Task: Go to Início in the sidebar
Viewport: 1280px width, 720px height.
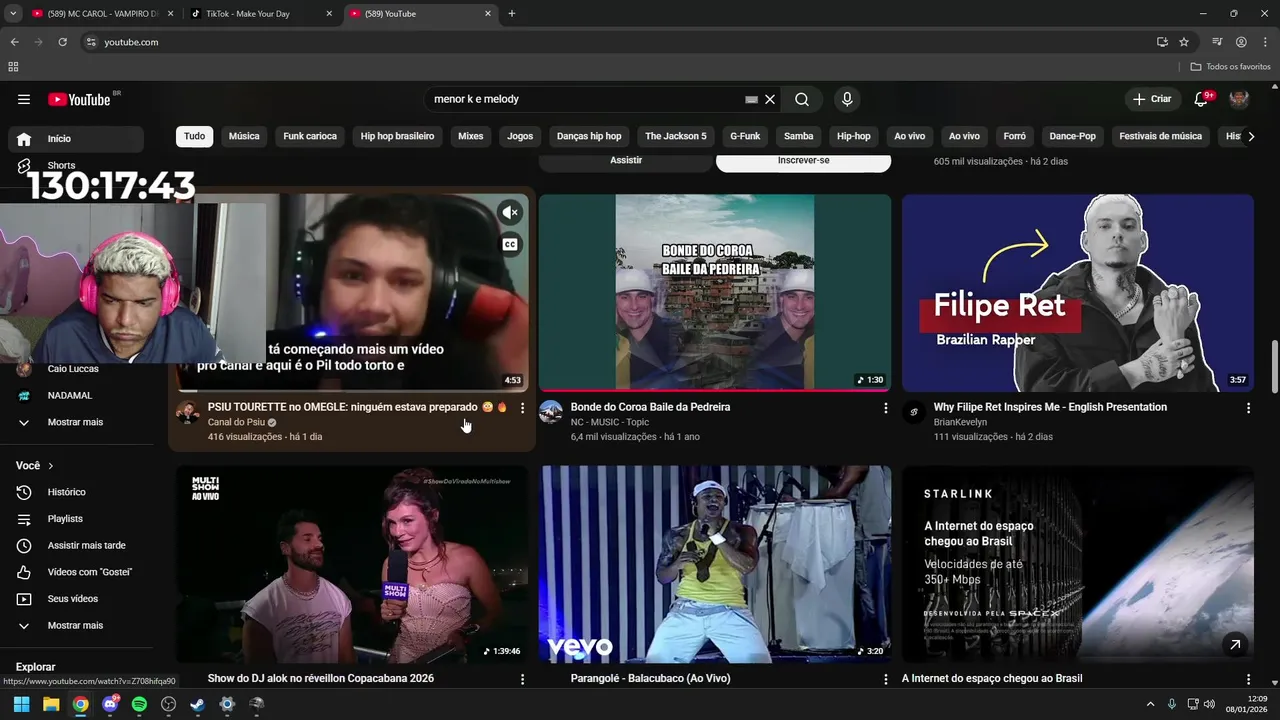Action: coord(76,139)
